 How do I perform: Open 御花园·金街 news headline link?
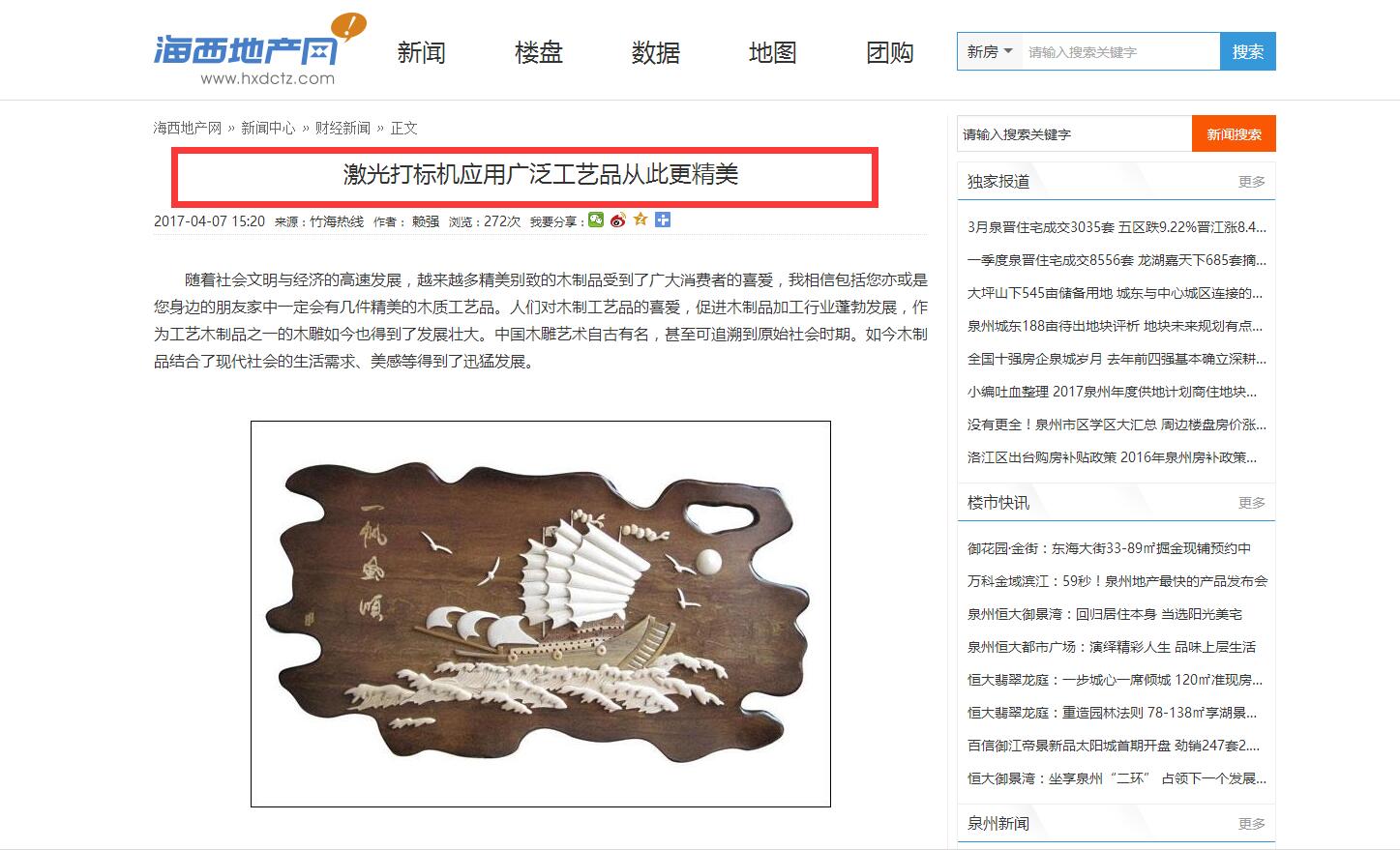[x=1109, y=548]
